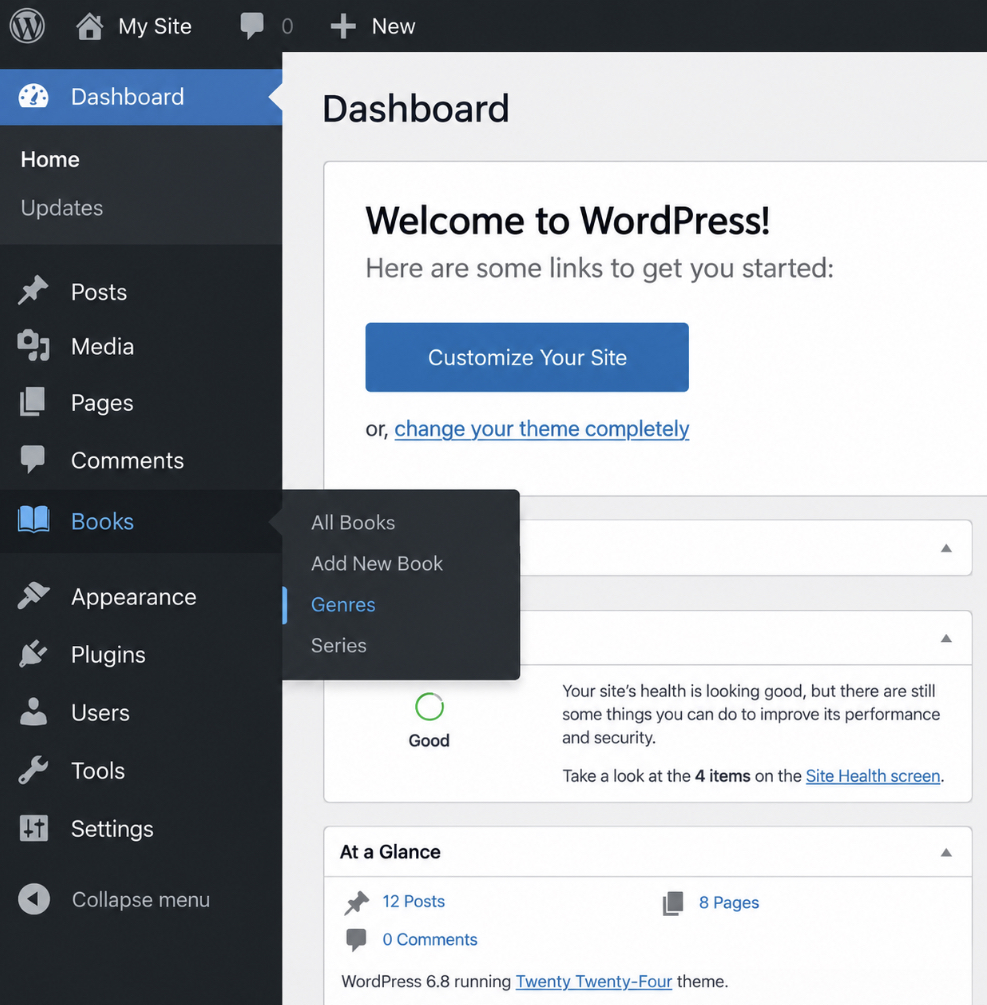
Task: Click the Dashboard gauge icon
Action: pos(33,97)
